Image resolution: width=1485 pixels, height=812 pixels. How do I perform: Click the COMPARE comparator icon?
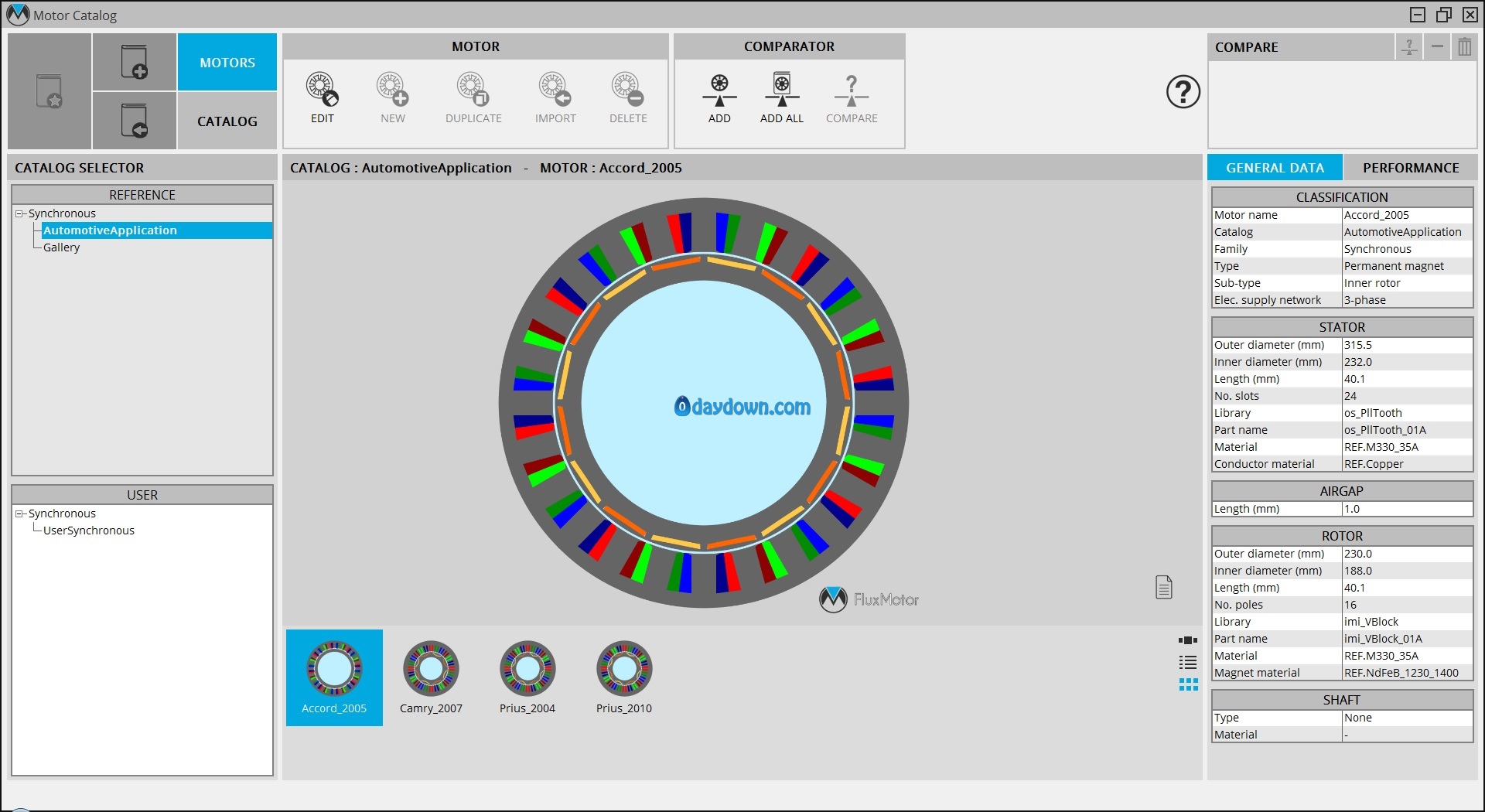[852, 90]
